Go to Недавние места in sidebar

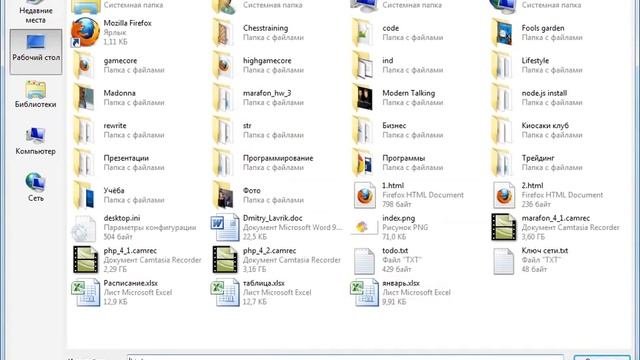click(36, 12)
